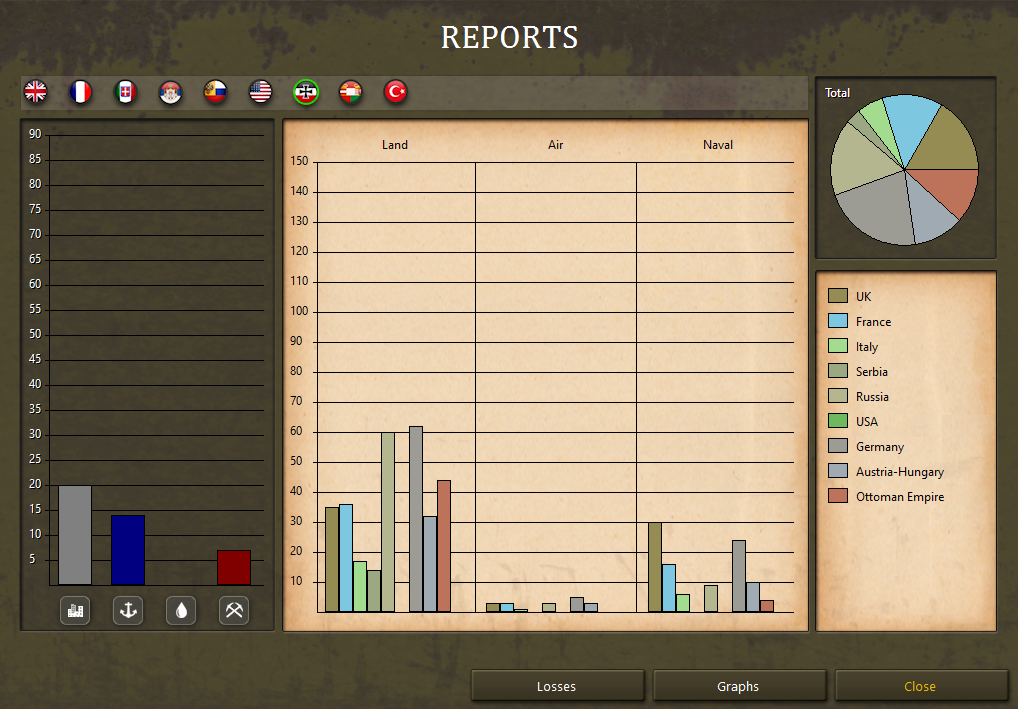
Task: Click the UK olive Naval bar
Action: tap(654, 567)
